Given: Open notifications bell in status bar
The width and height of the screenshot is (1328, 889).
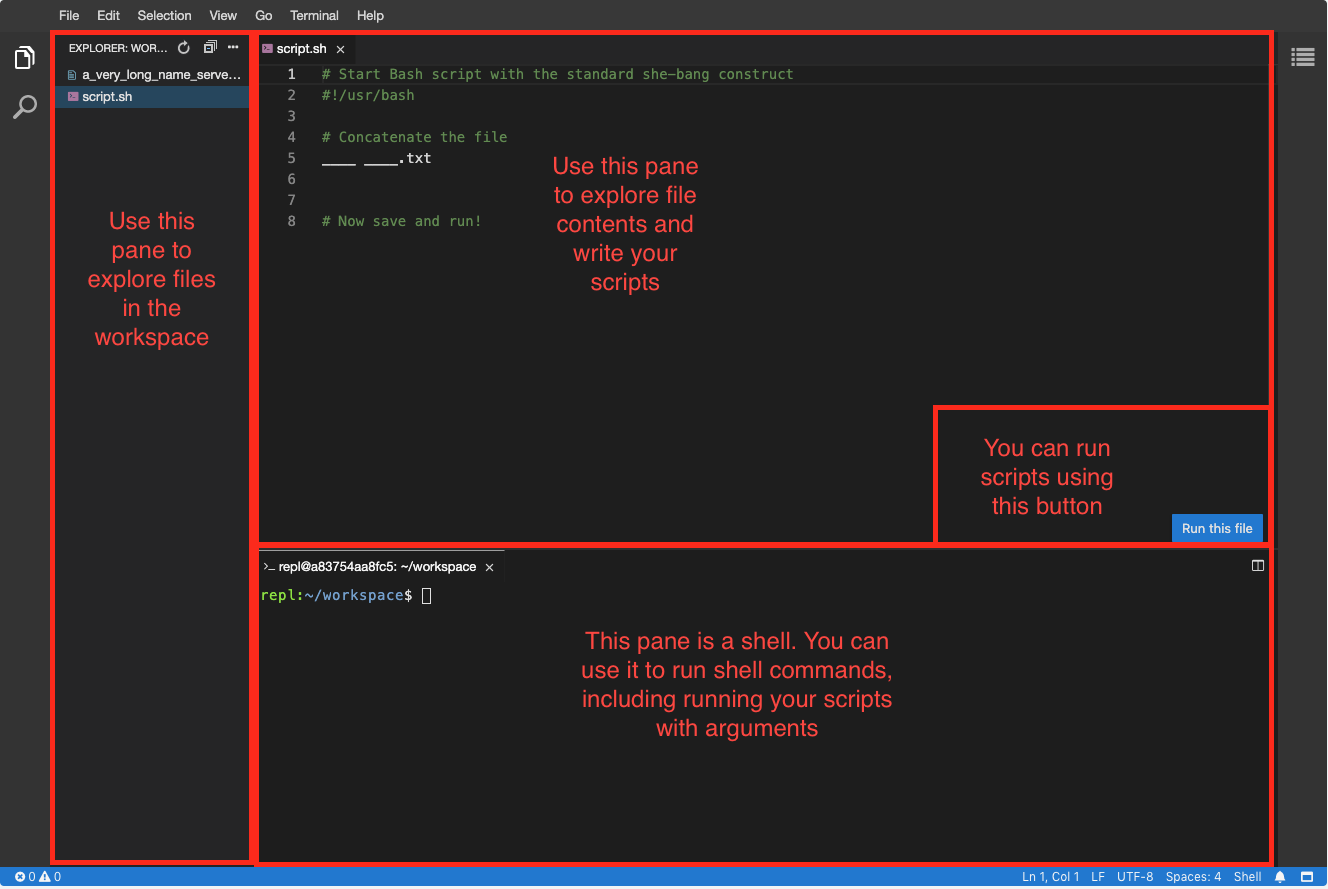Looking at the screenshot, I should click(1280, 877).
